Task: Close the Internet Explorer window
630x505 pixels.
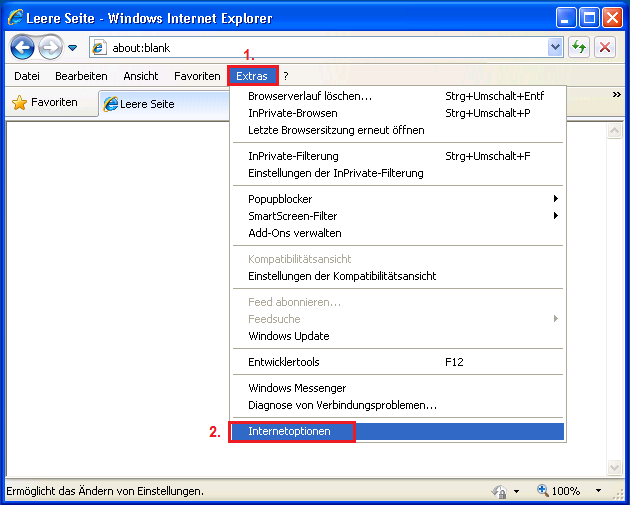Action: click(x=613, y=18)
